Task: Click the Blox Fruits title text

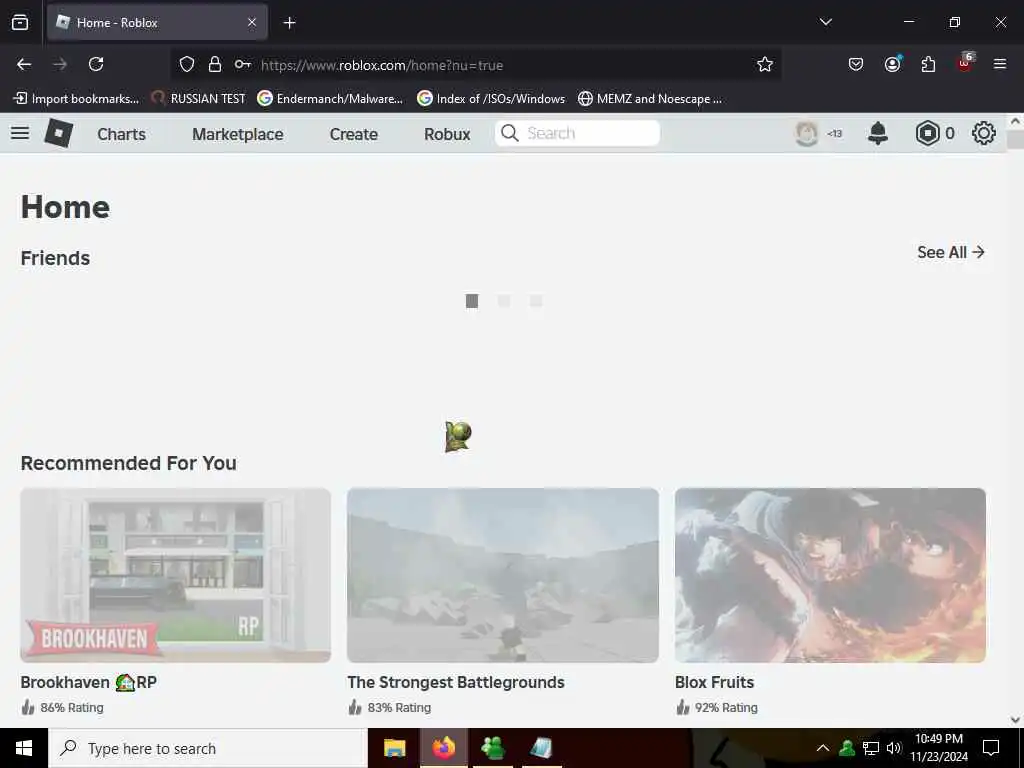Action: click(714, 682)
